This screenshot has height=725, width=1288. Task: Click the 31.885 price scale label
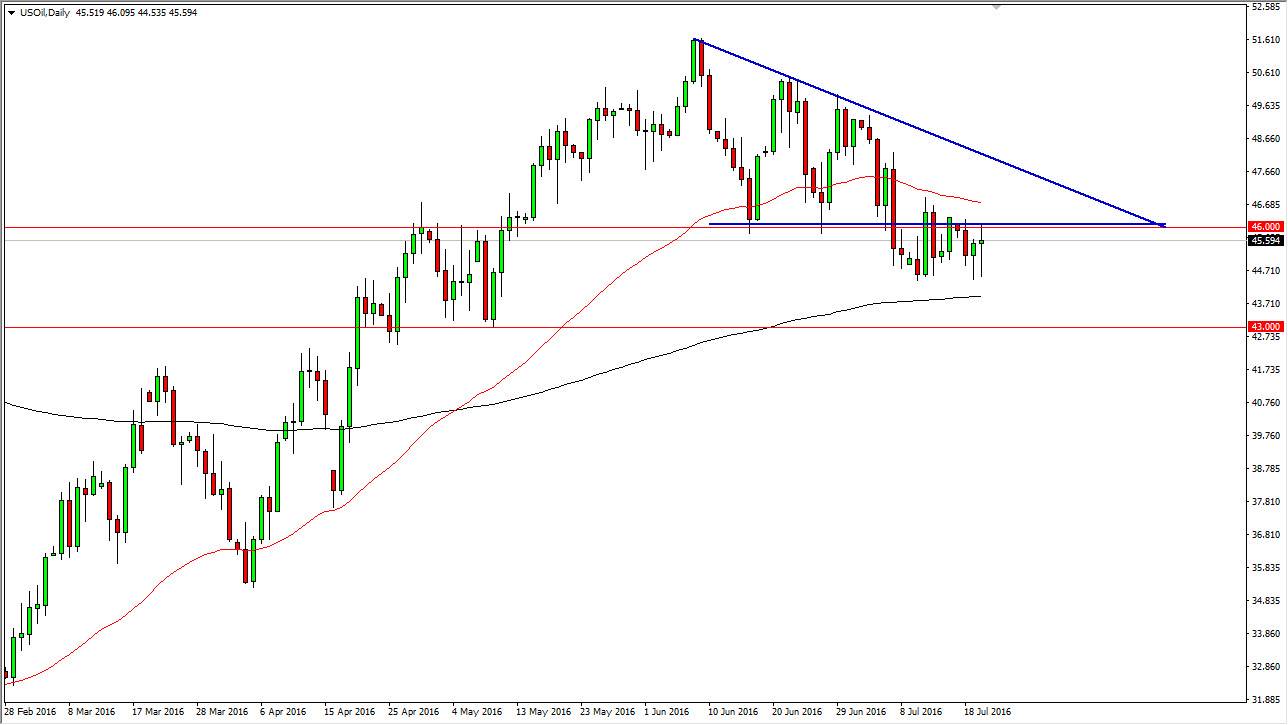click(x=1266, y=699)
